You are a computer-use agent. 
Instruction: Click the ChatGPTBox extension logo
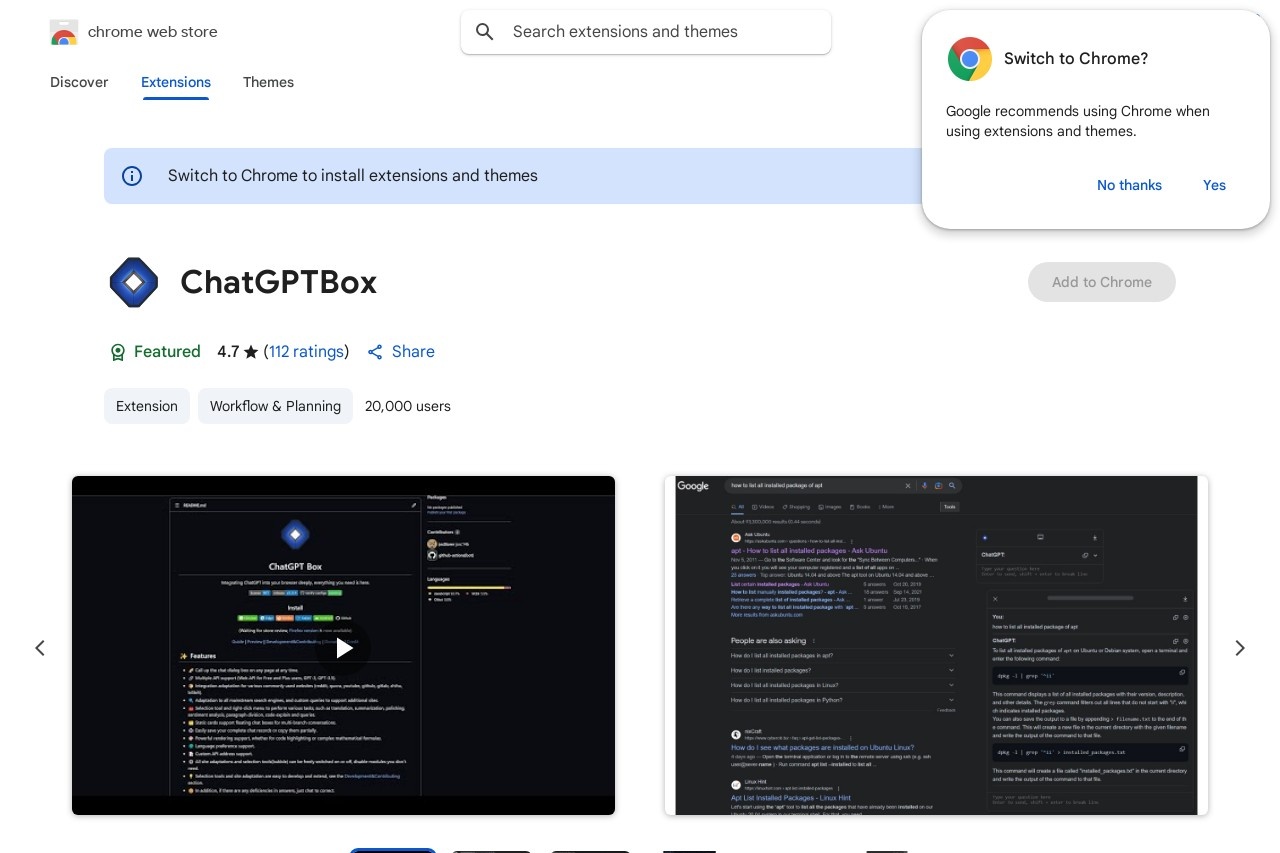(134, 282)
